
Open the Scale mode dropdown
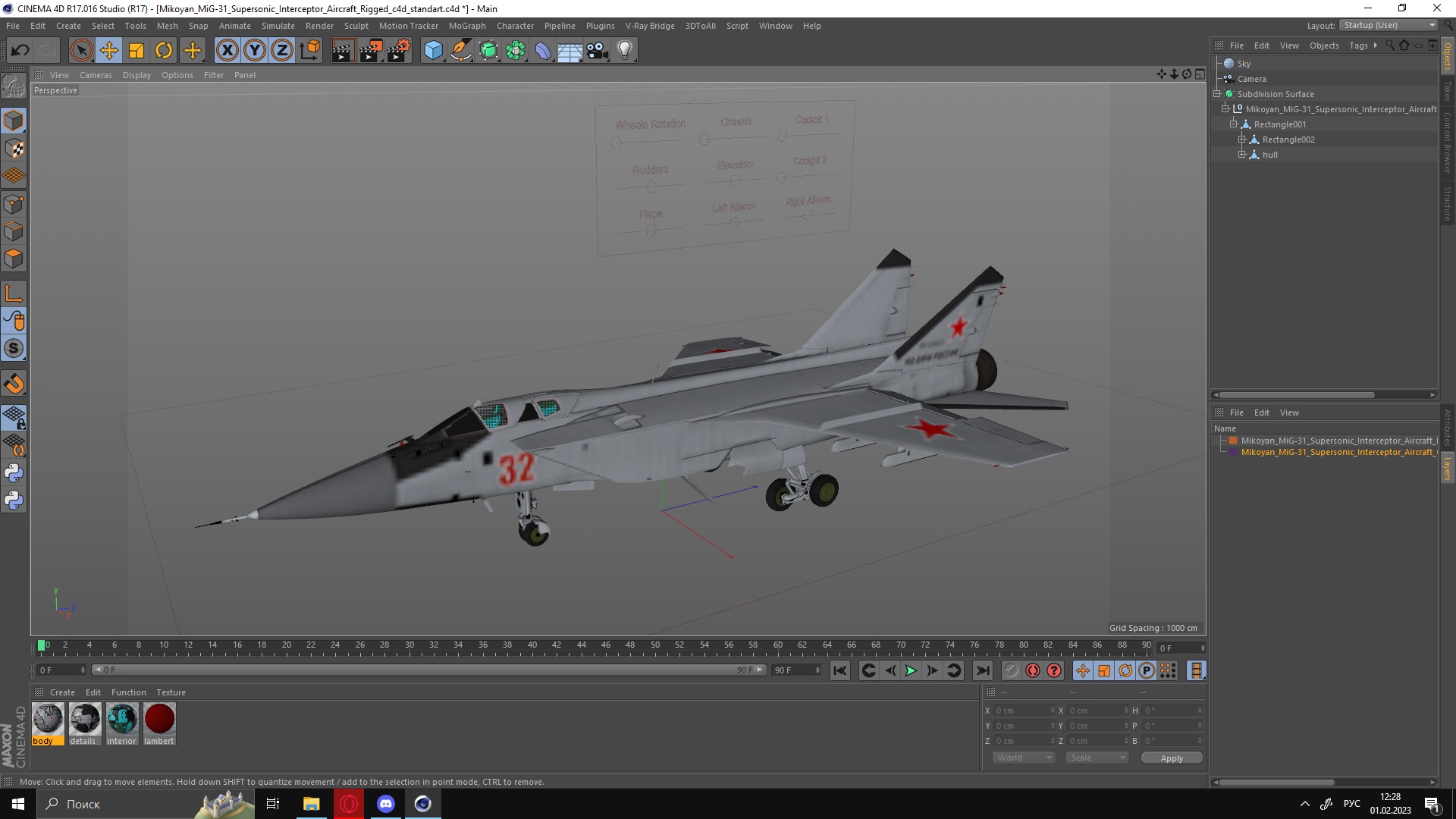(1097, 758)
